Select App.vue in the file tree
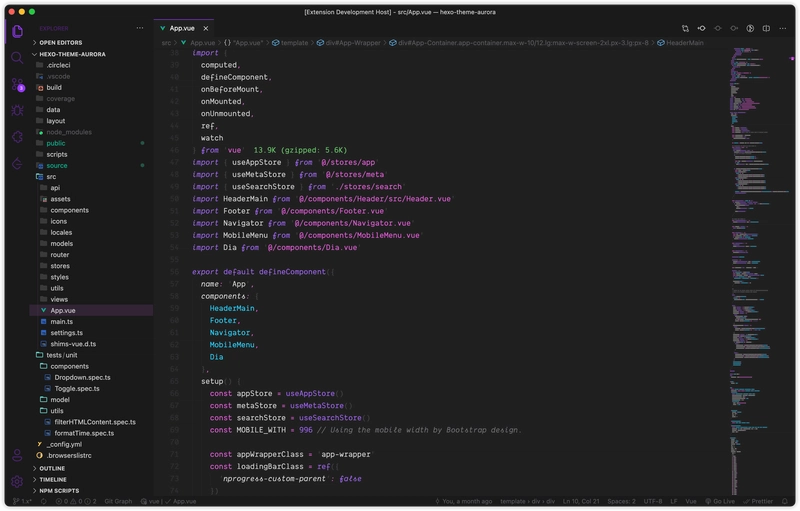Viewport: 800px width, 511px height. click(x=91, y=311)
